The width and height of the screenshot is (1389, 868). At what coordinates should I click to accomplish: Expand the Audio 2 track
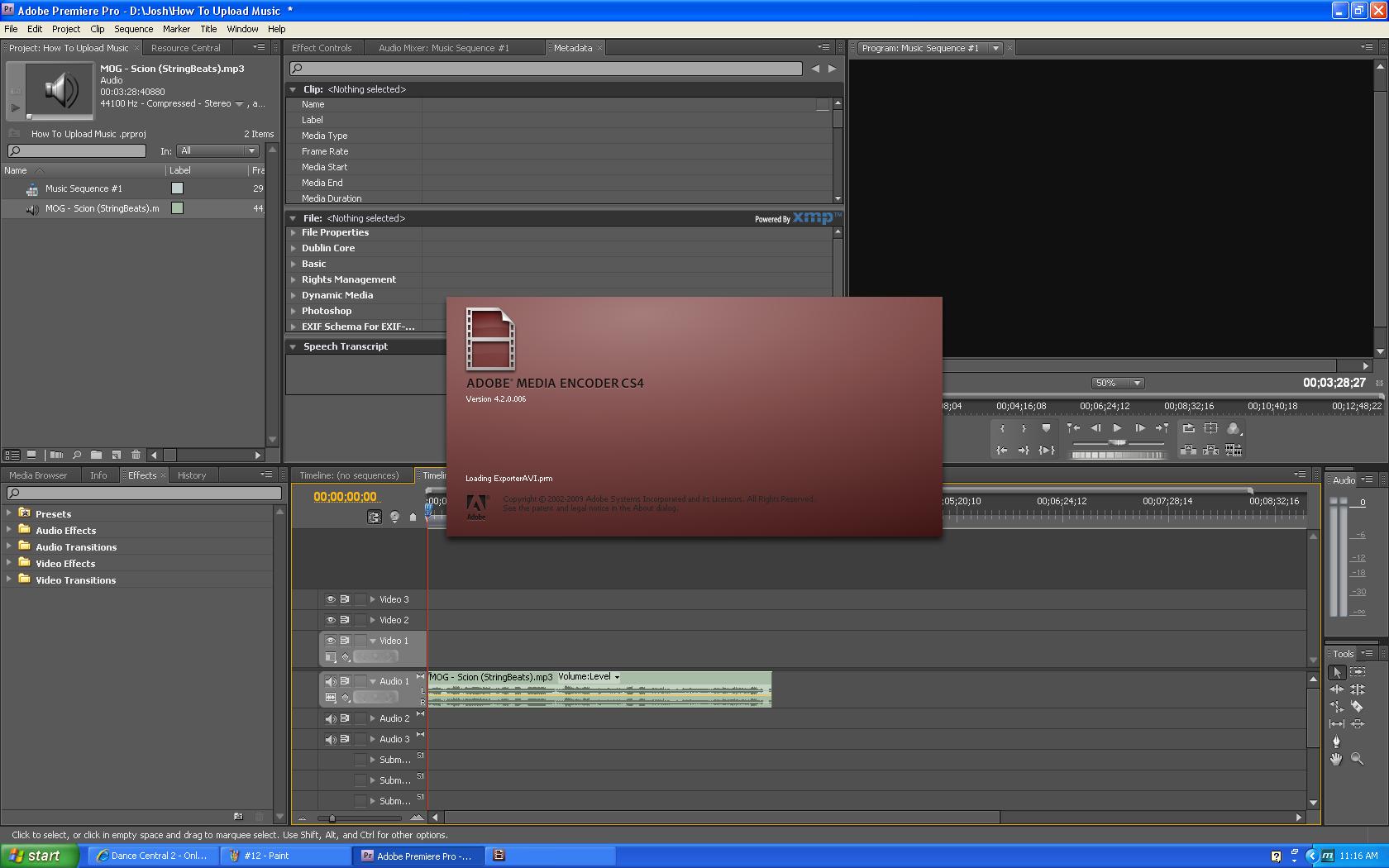coord(373,718)
